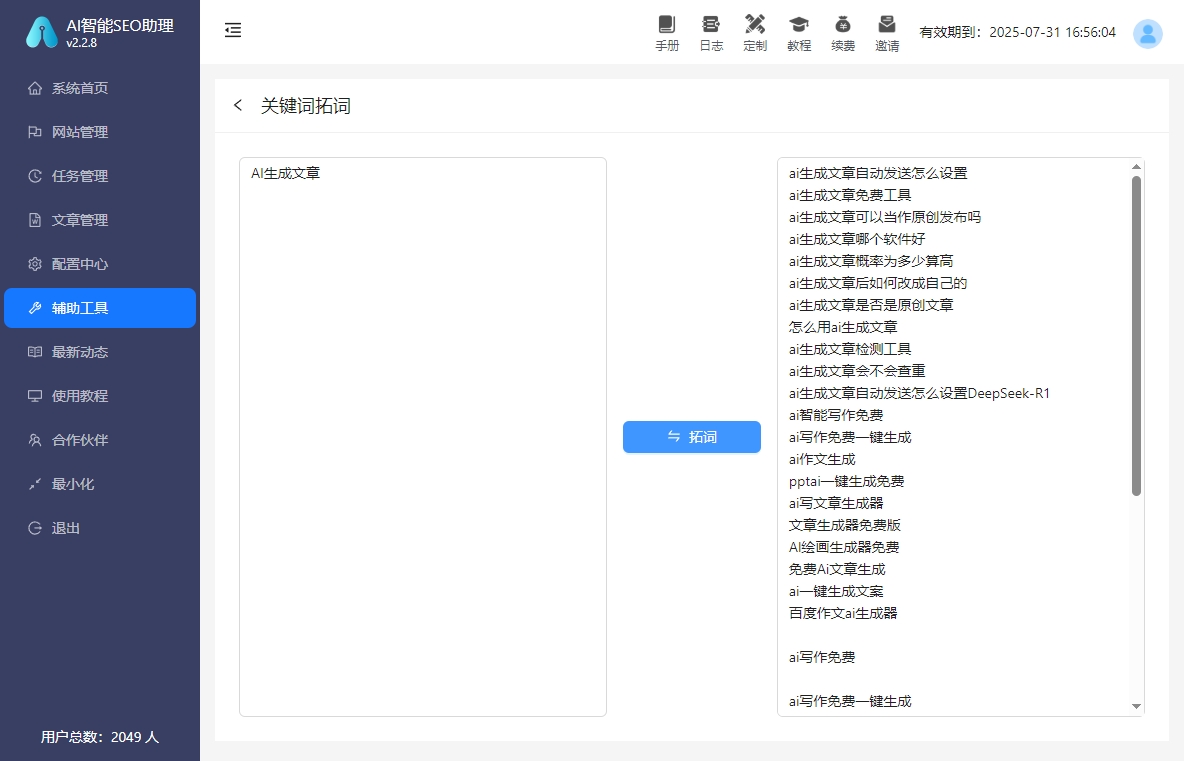Open the 日志 log icon
This screenshot has height=761, width=1184.
pos(711,32)
